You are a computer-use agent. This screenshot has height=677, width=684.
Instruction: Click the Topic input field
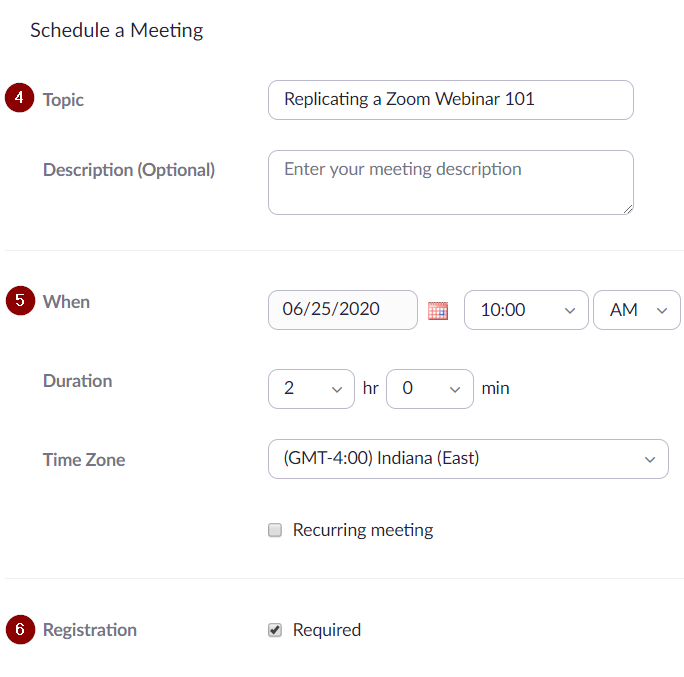point(451,100)
